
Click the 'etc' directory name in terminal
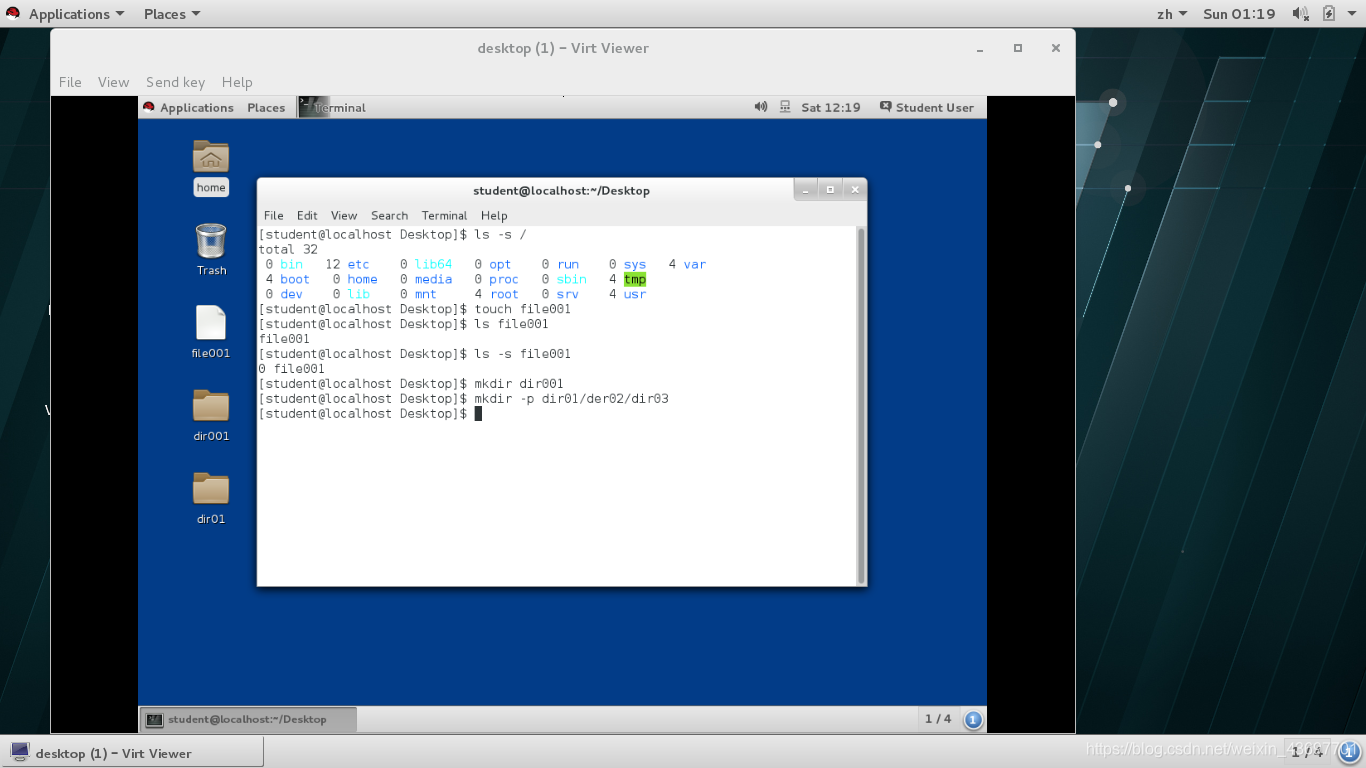[358, 264]
